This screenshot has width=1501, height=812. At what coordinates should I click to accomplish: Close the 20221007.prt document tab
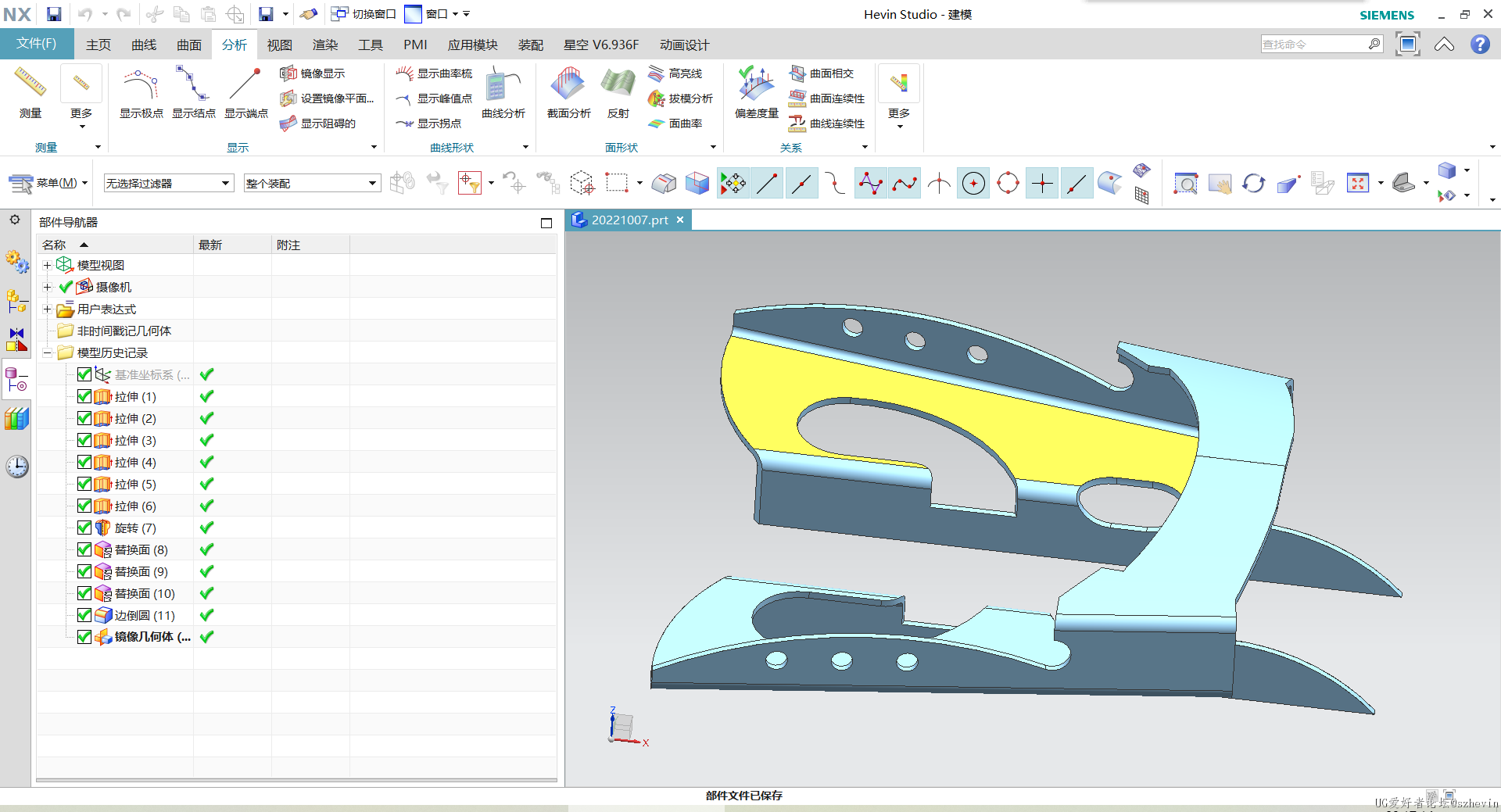(680, 220)
